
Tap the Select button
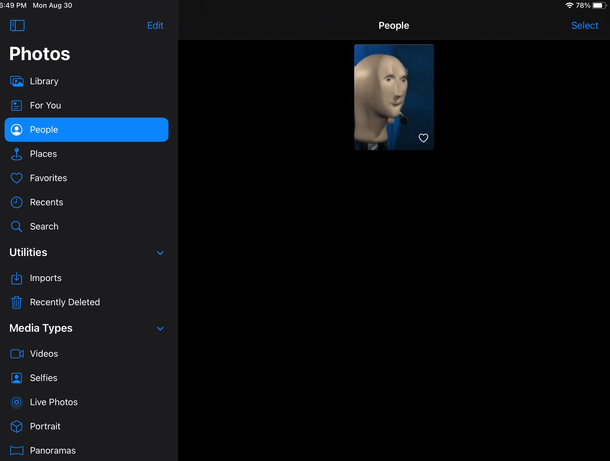(x=584, y=26)
